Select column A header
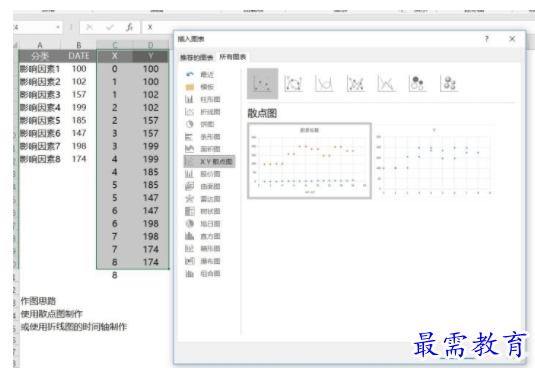The image size is (535, 376). click(40, 45)
